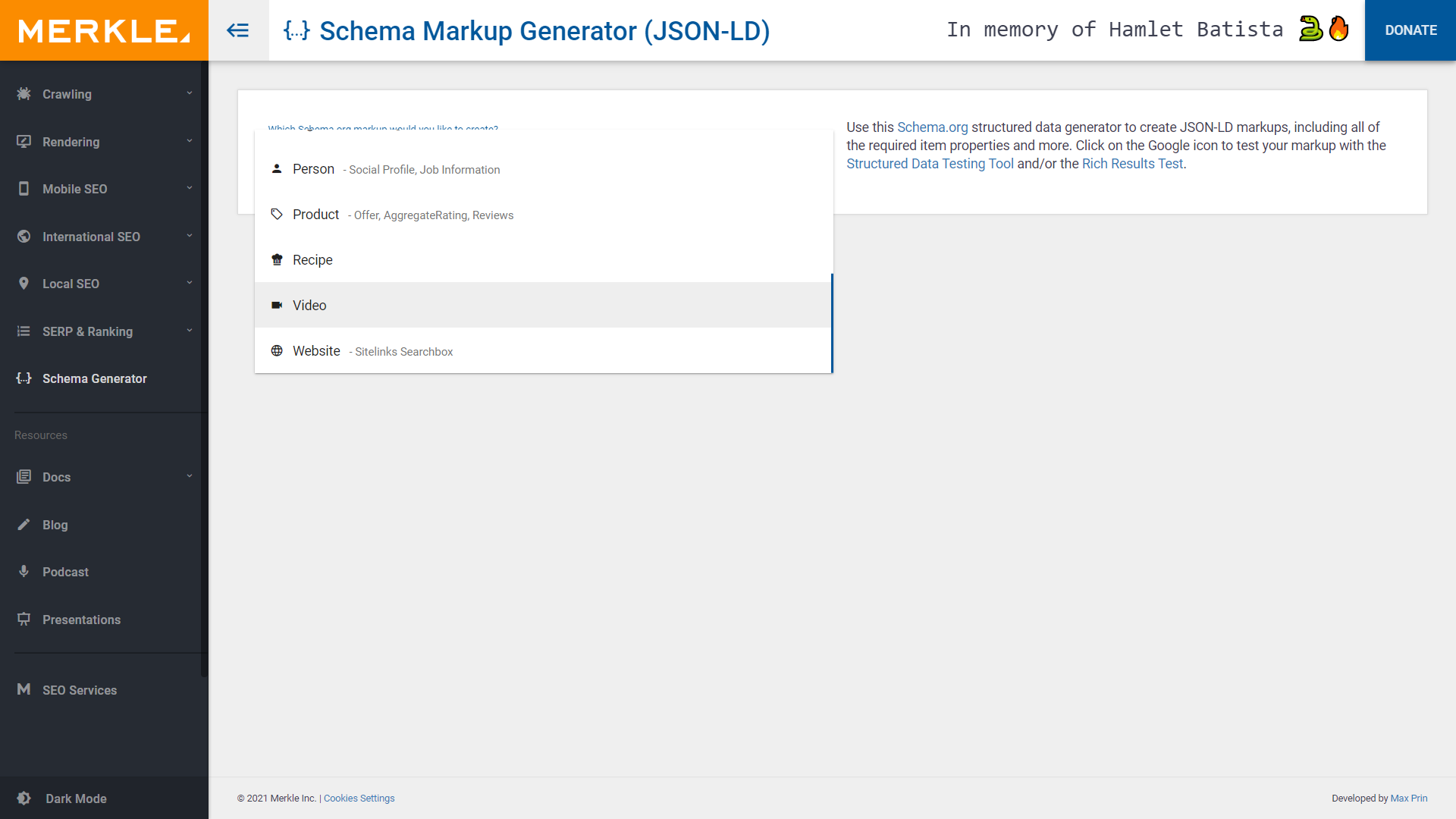Screen dimensions: 1456x819
Task: Expand the SERP & Ranking submenu chevron
Action: coord(190,331)
